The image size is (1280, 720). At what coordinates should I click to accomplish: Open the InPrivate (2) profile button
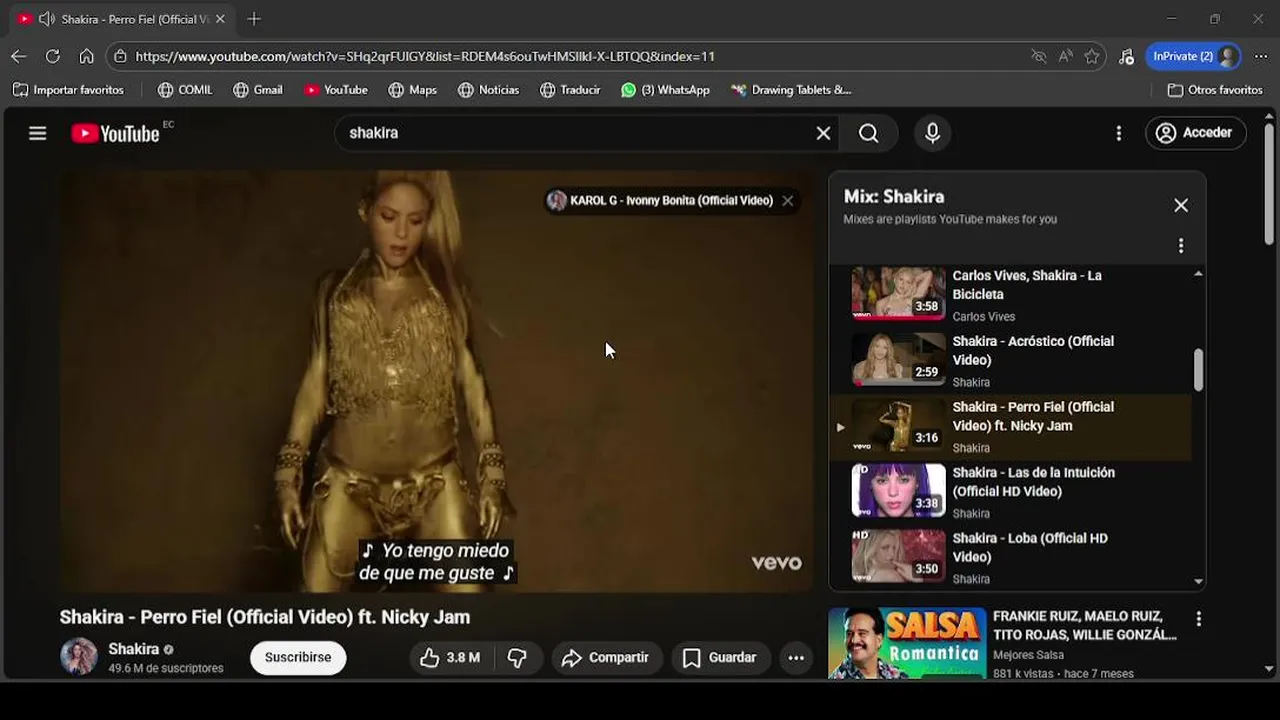coord(1194,56)
